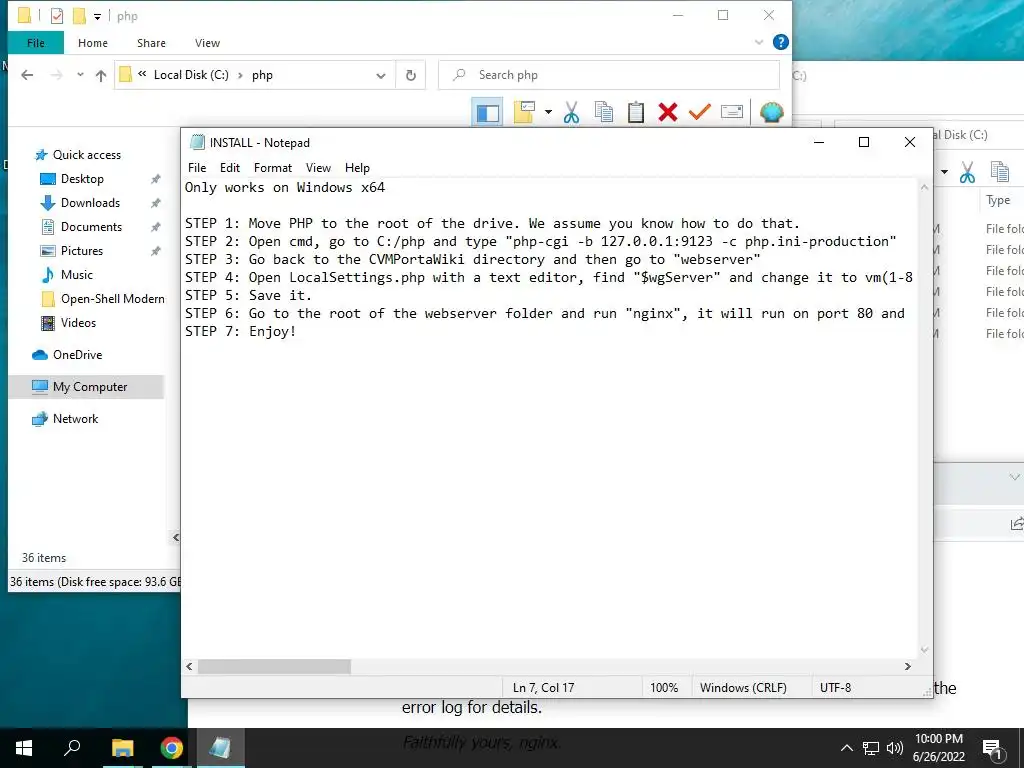Click the New folder icon in title bar

click(x=78, y=16)
